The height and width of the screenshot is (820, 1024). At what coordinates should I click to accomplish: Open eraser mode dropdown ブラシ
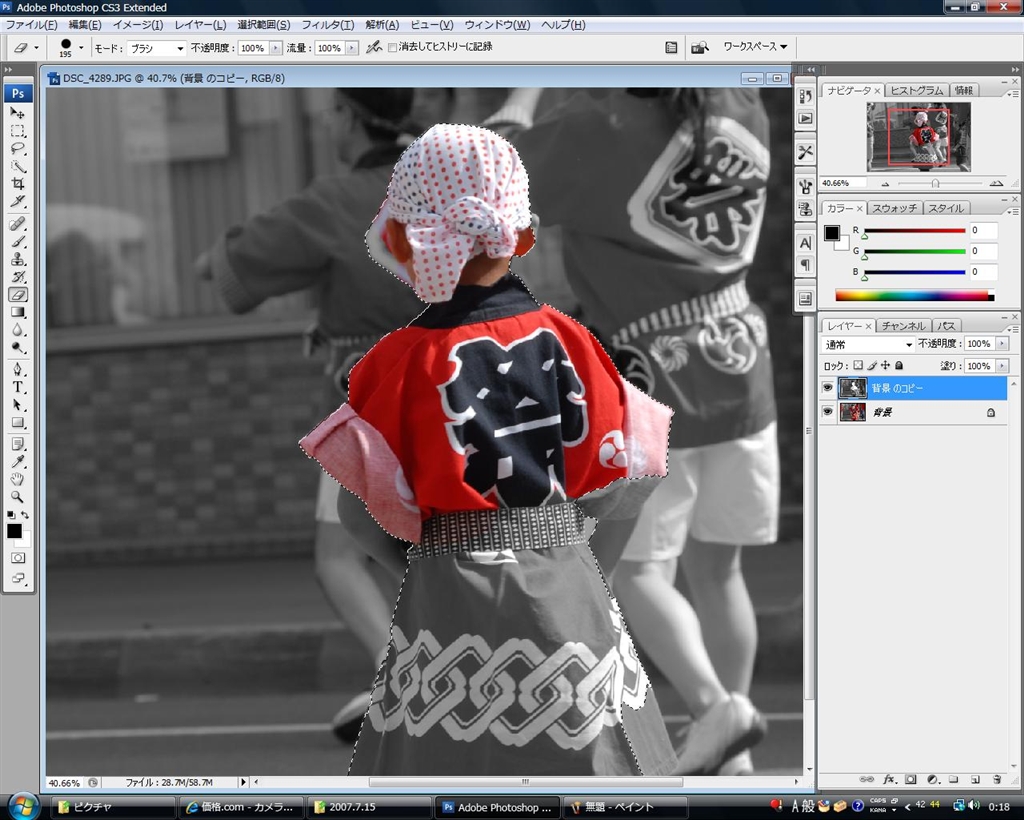[x=156, y=48]
